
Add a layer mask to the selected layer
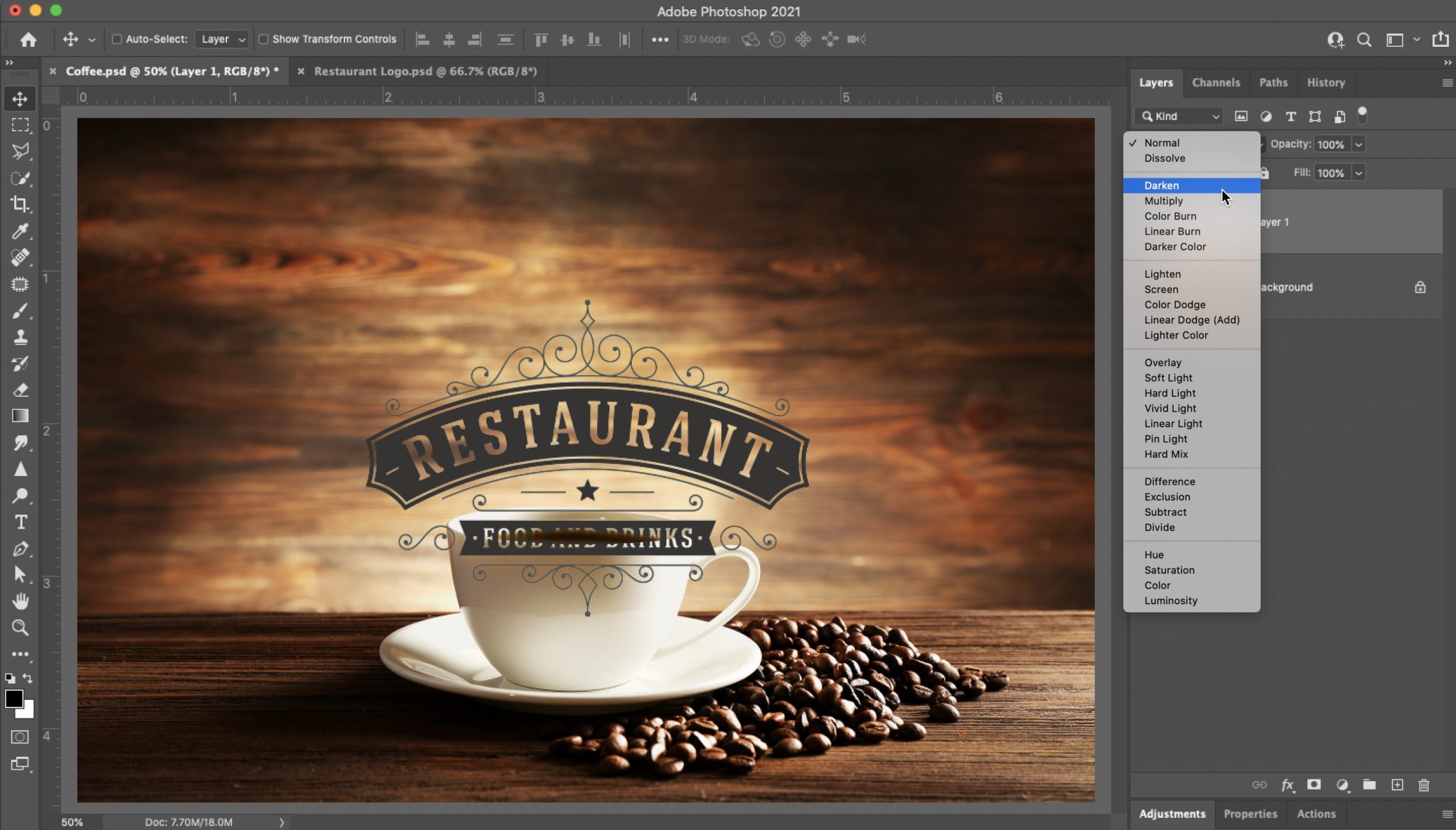click(1312, 785)
